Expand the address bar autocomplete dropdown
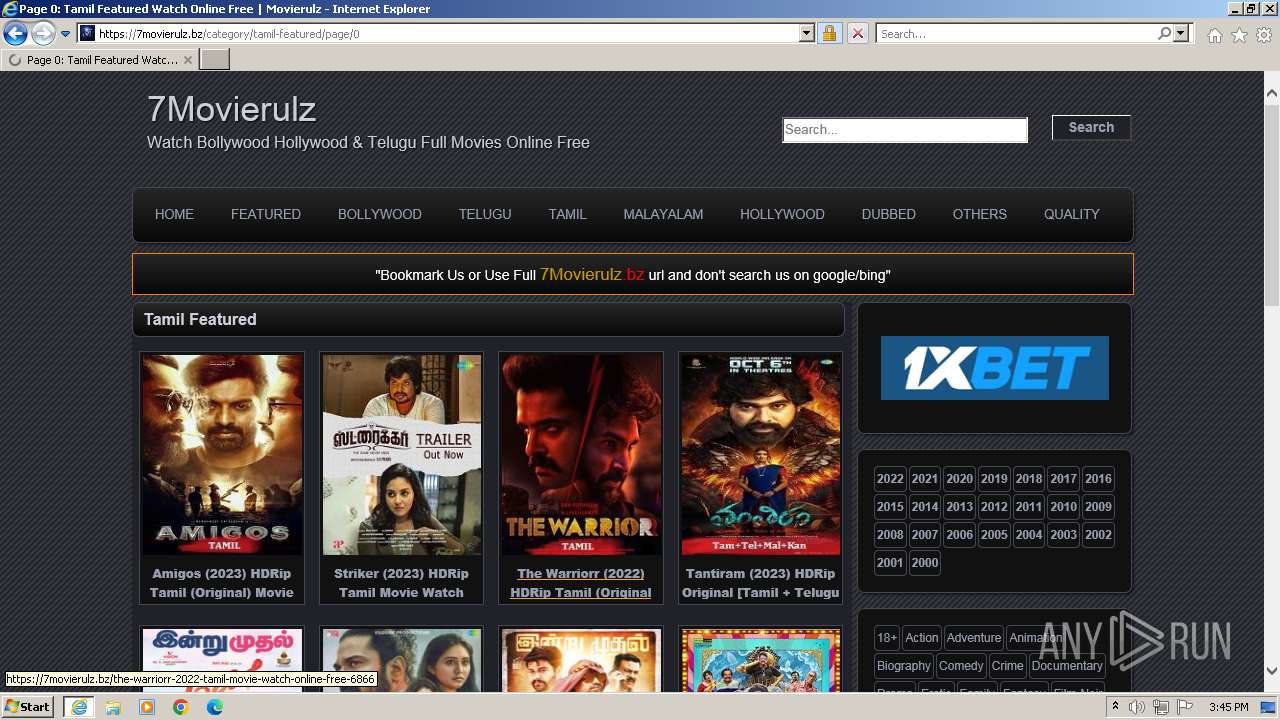Image resolution: width=1280 pixels, height=720 pixels. coord(807,33)
